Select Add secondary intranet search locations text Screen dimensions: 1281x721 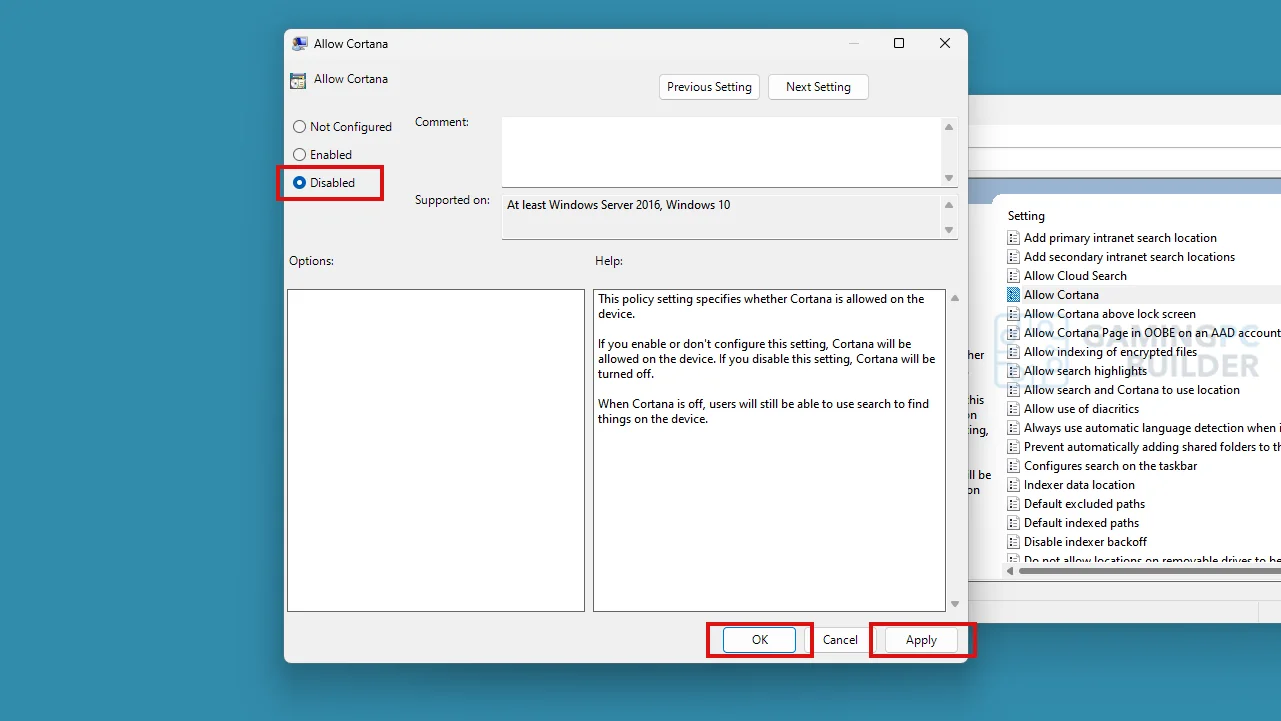coord(1129,257)
